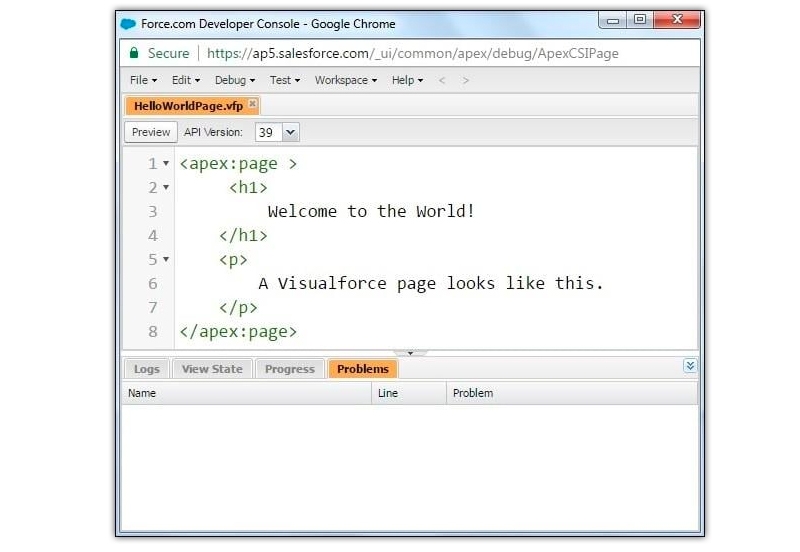Click the forward arrow in menu bar

[x=466, y=80]
